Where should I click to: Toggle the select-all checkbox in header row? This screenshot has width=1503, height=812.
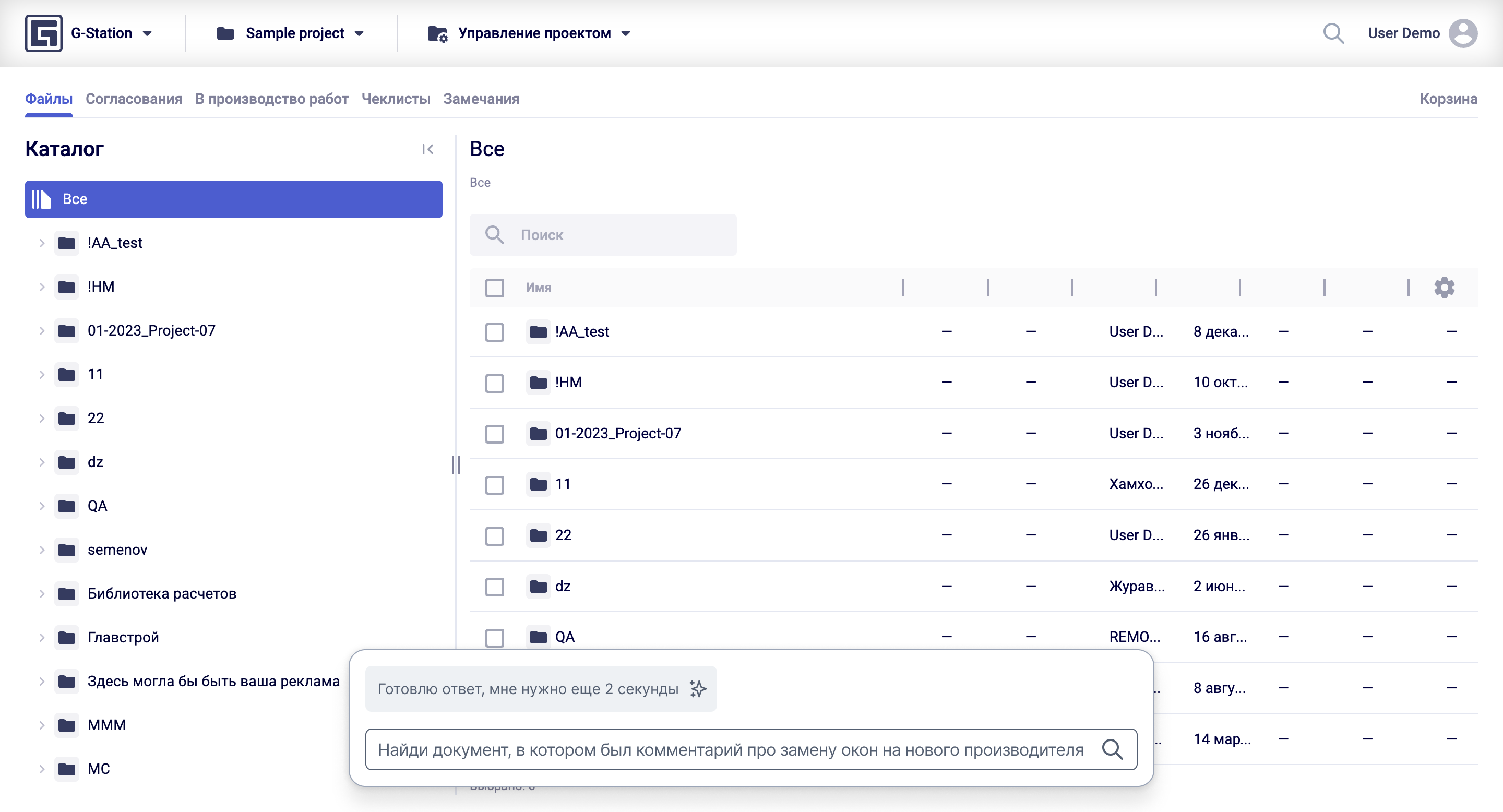[x=494, y=288]
